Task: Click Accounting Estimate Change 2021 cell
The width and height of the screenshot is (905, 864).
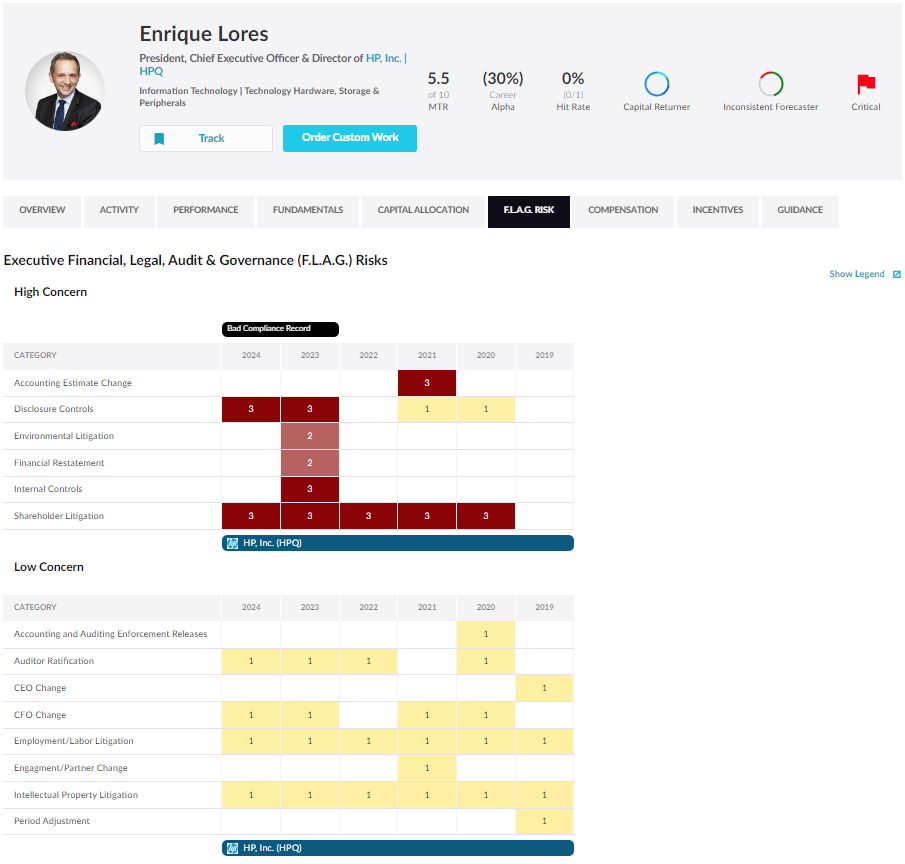Action: (x=427, y=383)
